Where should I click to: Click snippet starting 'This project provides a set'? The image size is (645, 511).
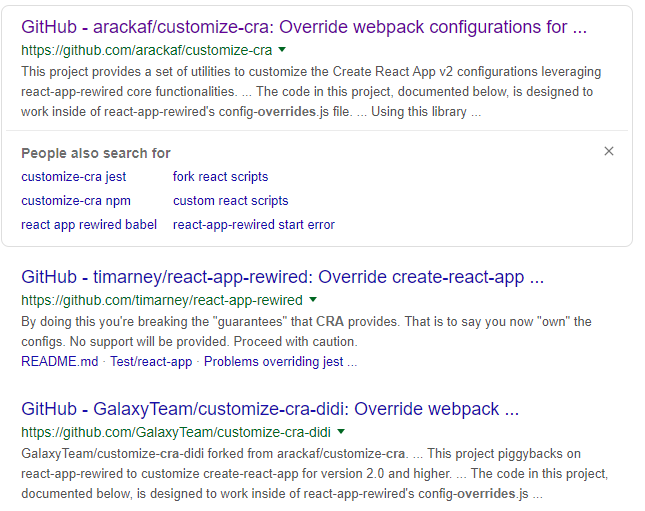click(x=311, y=92)
